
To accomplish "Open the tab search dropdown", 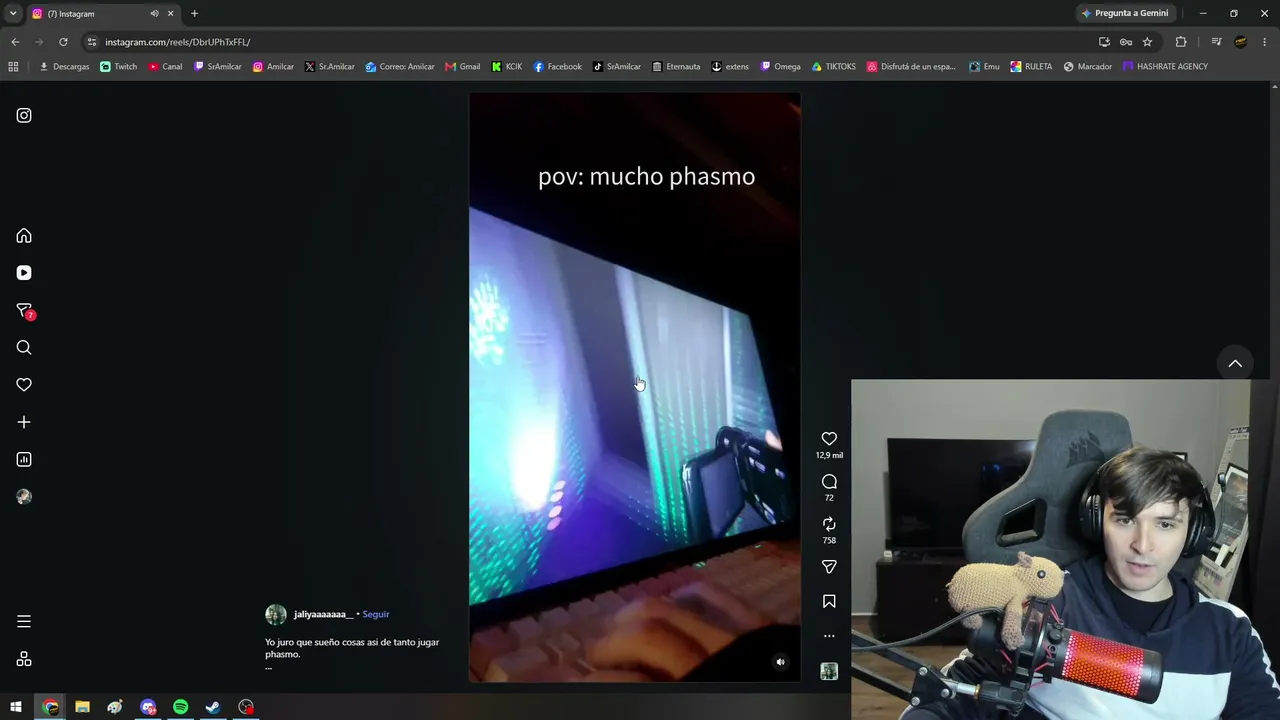I will tap(13, 14).
